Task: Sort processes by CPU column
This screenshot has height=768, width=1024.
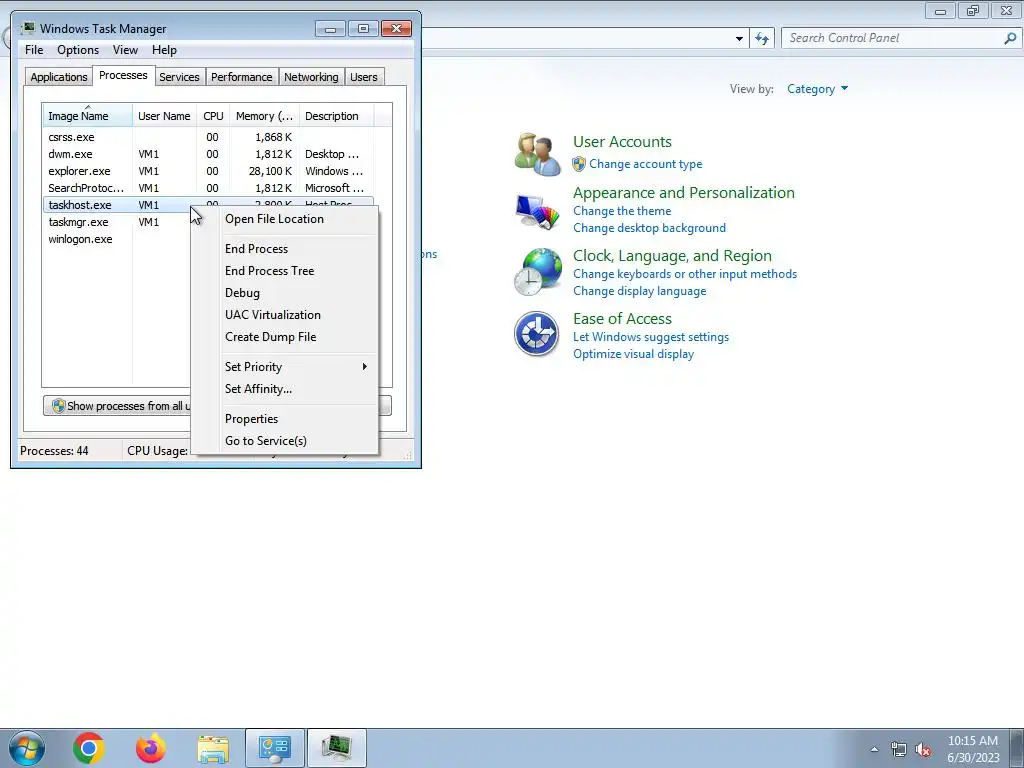Action: [213, 116]
